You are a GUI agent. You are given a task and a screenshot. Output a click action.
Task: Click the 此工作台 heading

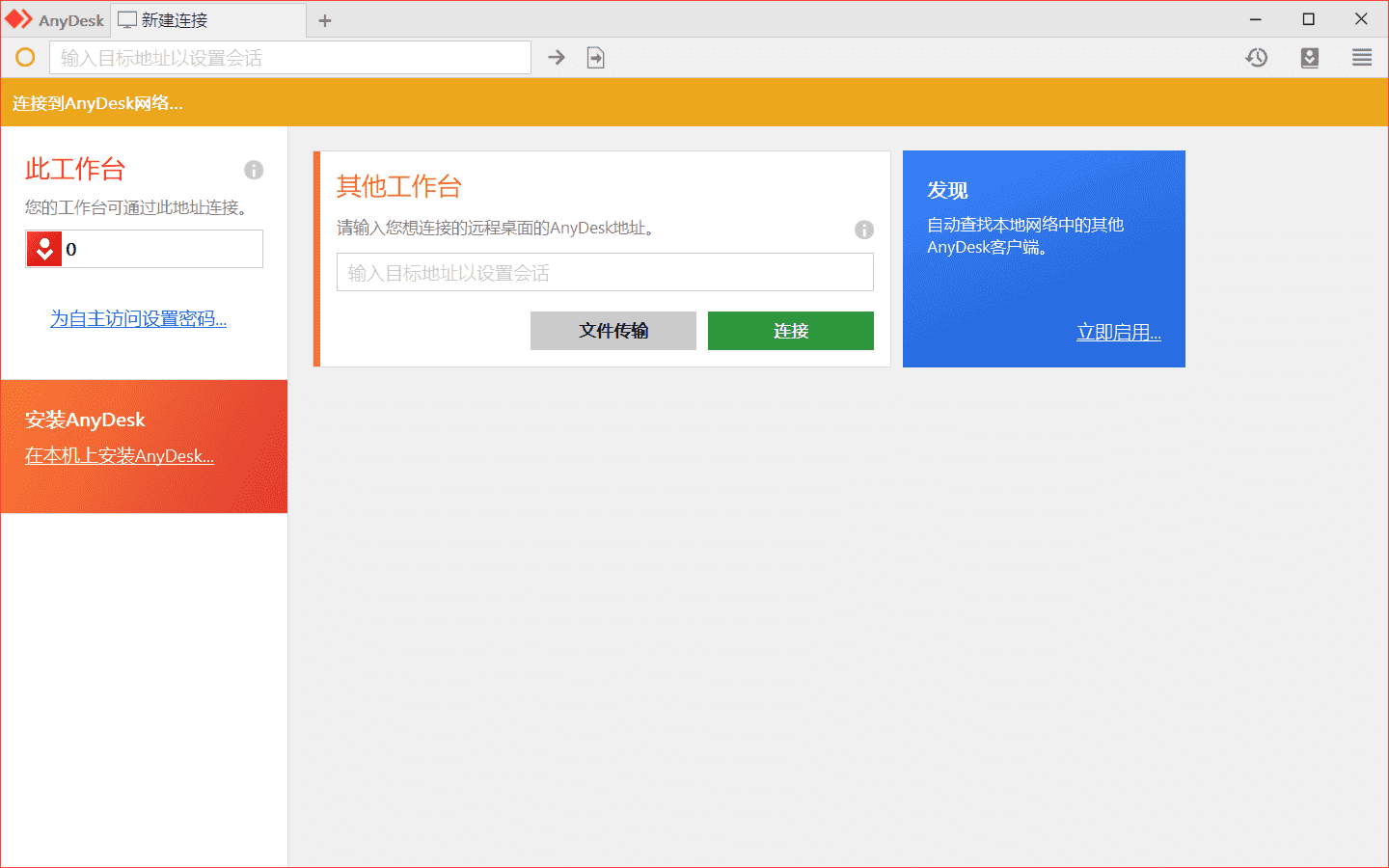tap(75, 169)
